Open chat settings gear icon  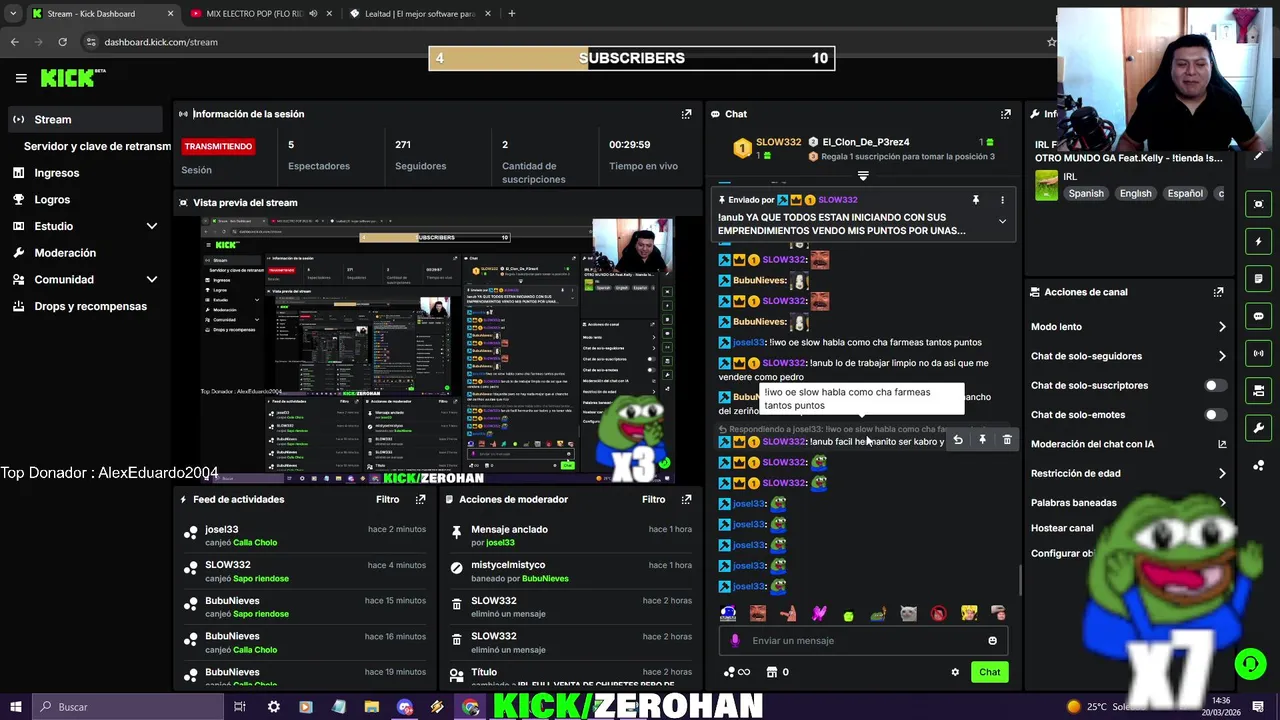955,672
